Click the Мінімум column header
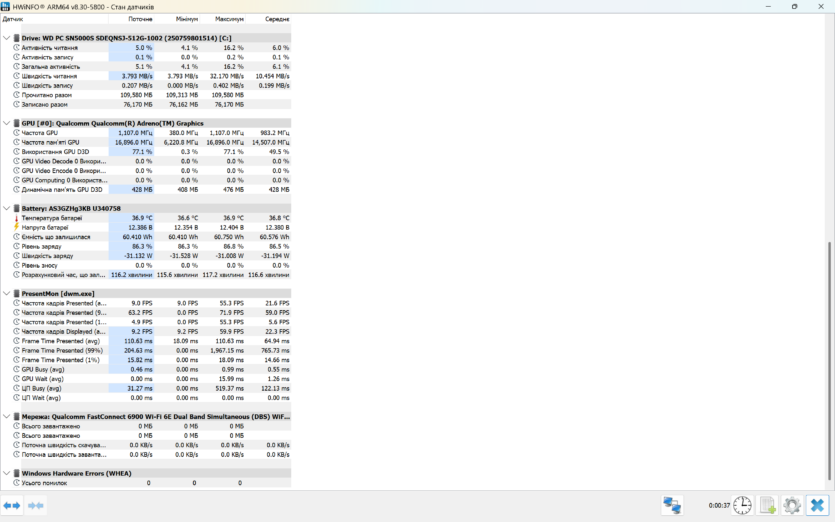Viewport: 835px width, 522px height. [x=177, y=19]
